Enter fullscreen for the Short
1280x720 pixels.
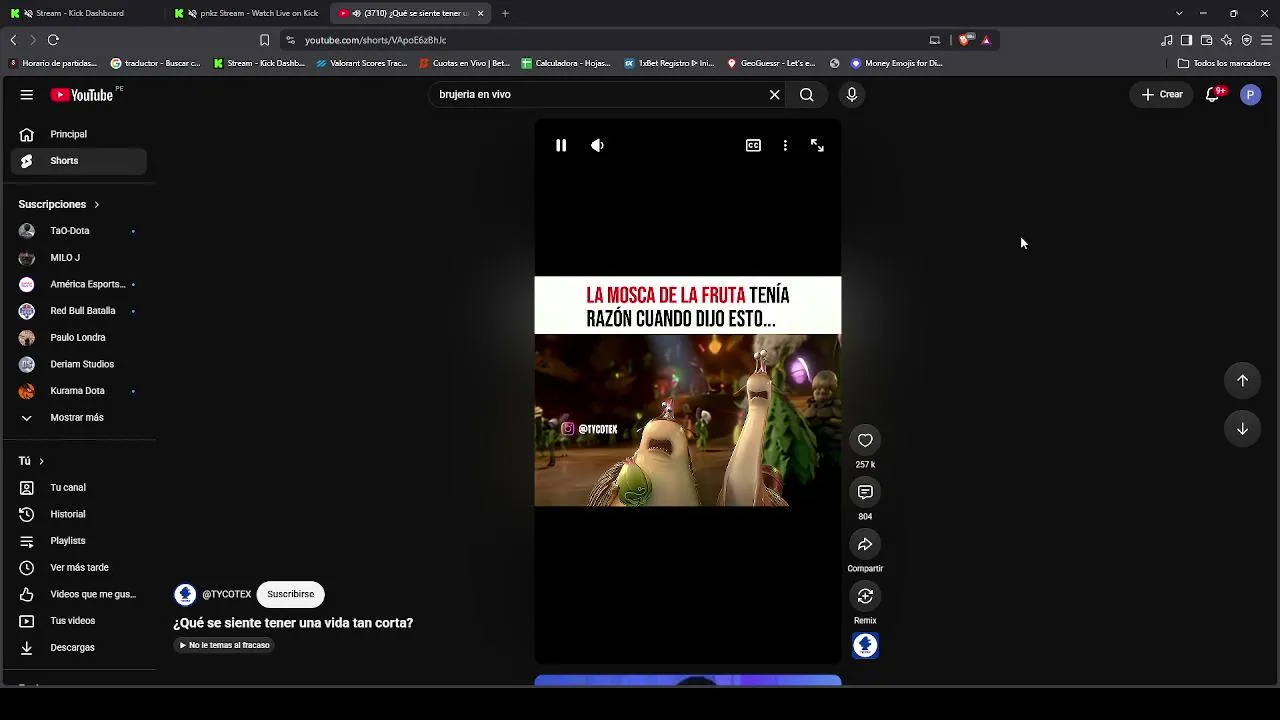[817, 146]
